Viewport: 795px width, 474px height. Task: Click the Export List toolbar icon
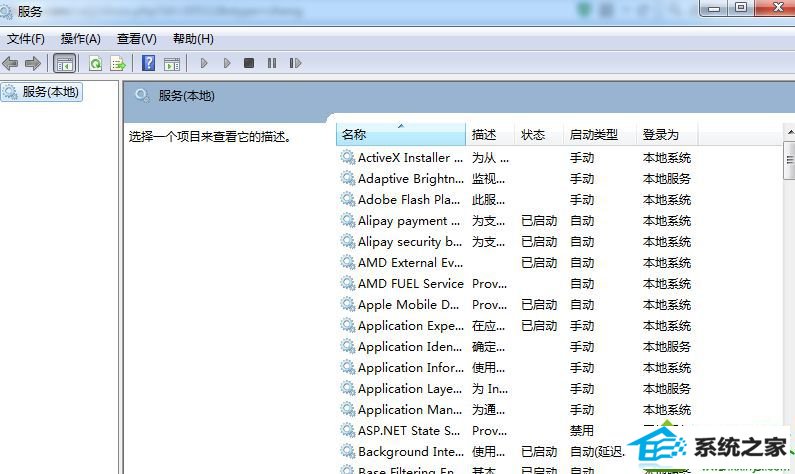(118, 63)
